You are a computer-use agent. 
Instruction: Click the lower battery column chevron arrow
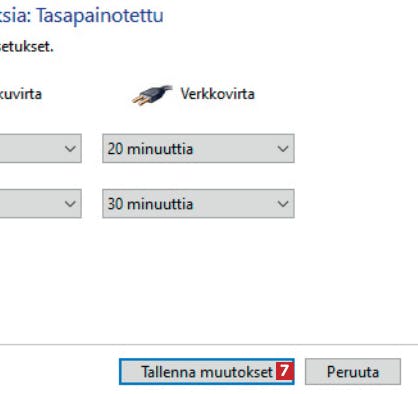tap(70, 204)
